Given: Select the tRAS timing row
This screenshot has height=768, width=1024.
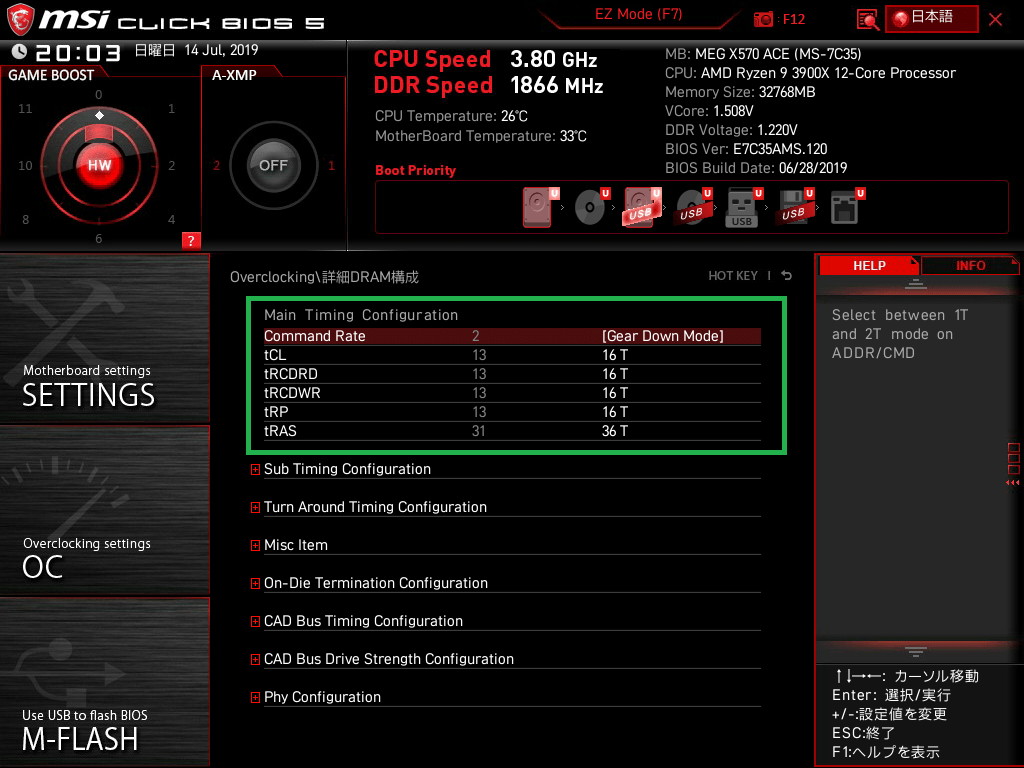Looking at the screenshot, I should (512, 430).
